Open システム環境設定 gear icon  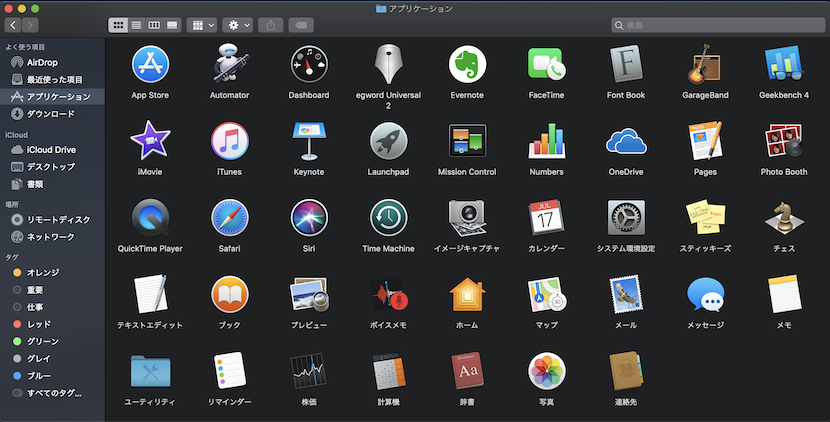626,218
